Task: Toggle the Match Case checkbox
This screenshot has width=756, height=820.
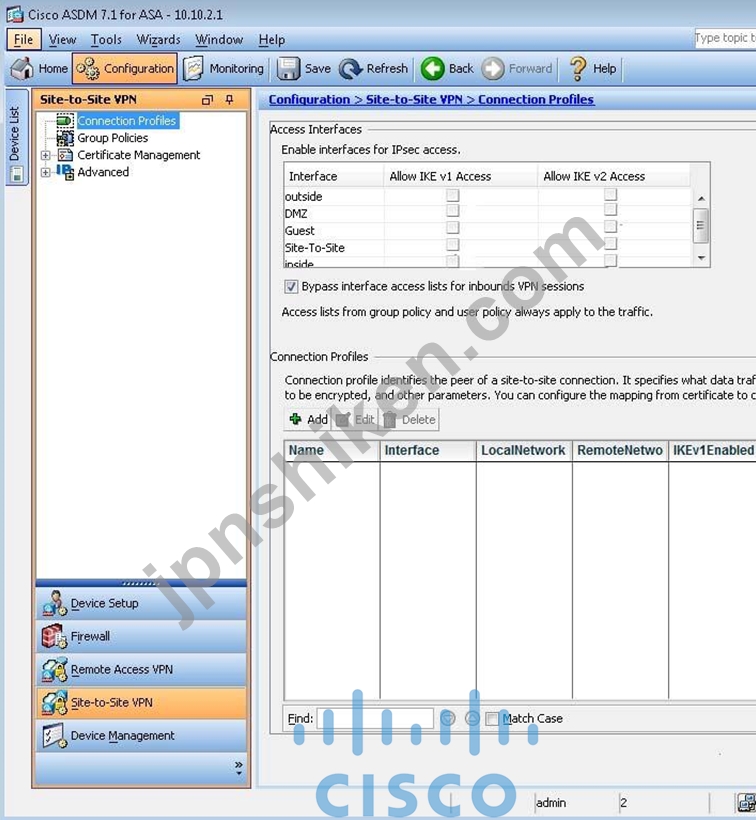Action: [x=491, y=719]
